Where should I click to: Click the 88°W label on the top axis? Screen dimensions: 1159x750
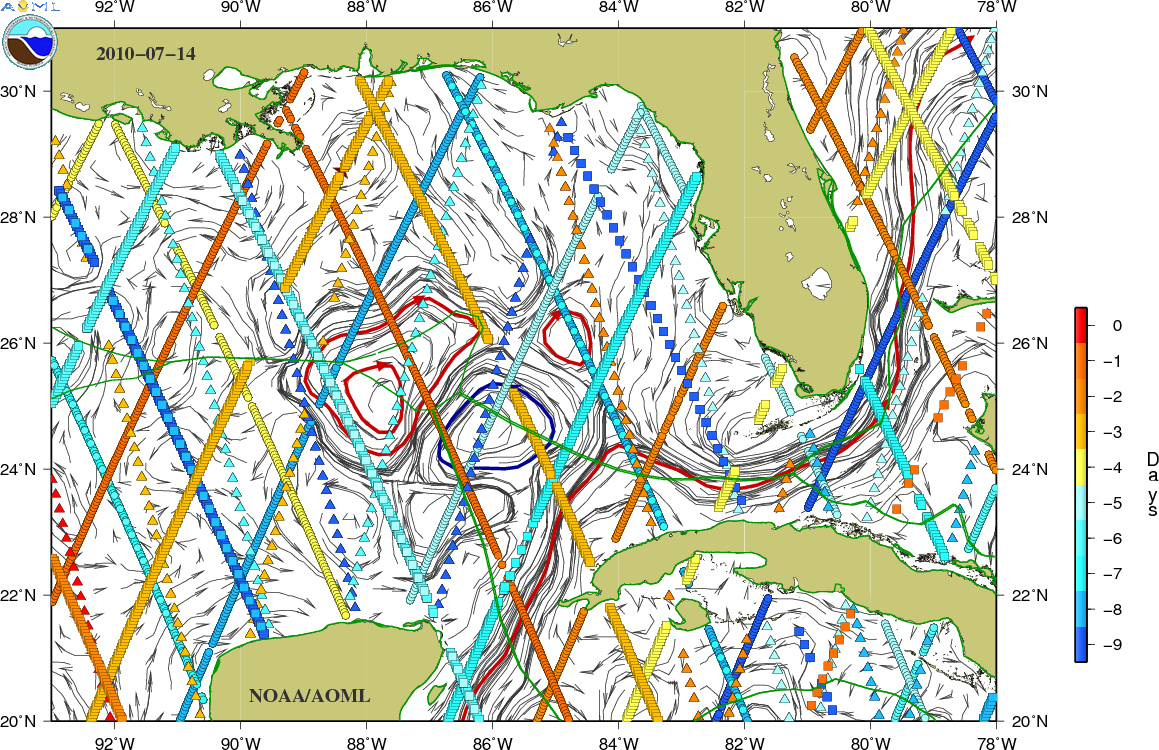(367, 7)
